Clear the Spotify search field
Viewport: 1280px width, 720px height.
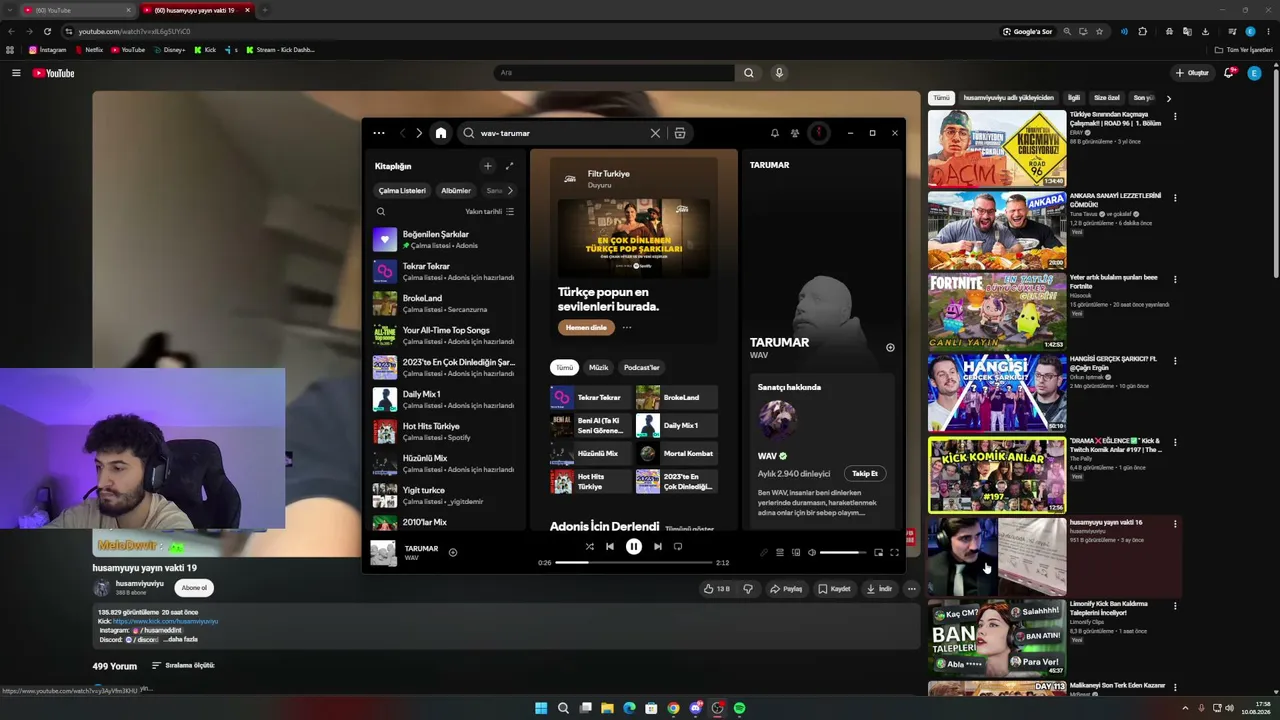(x=656, y=133)
